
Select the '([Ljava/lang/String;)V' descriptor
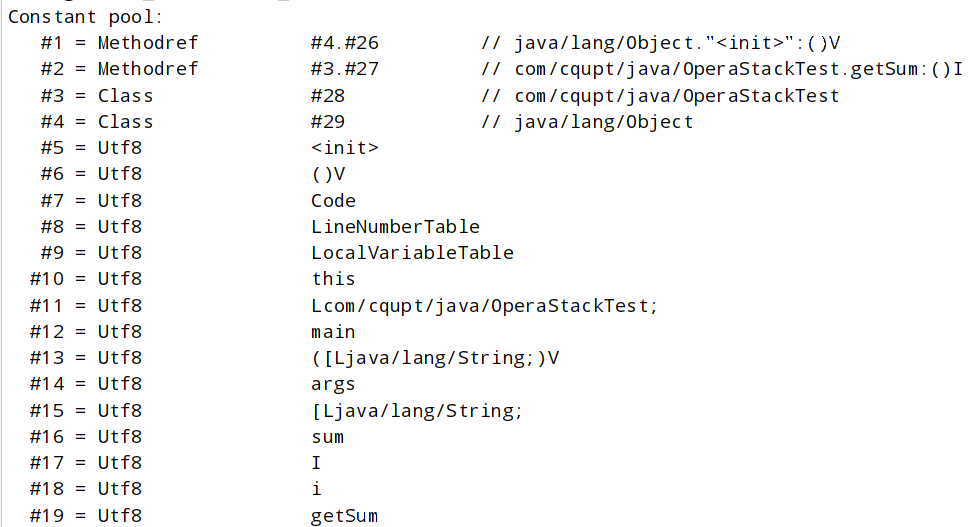pos(435,359)
